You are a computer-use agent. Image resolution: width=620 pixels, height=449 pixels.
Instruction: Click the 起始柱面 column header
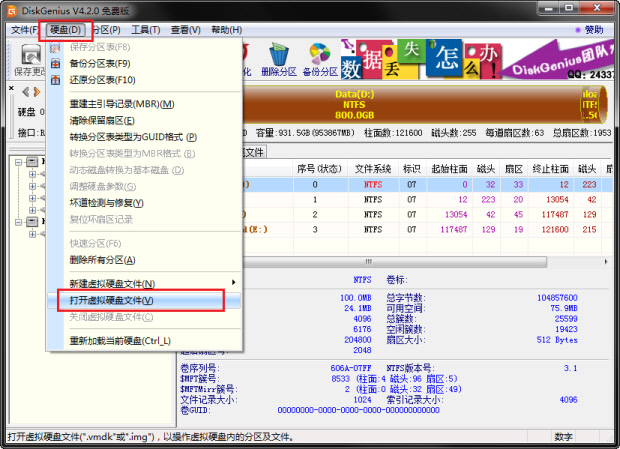pyautogui.click(x=449, y=169)
